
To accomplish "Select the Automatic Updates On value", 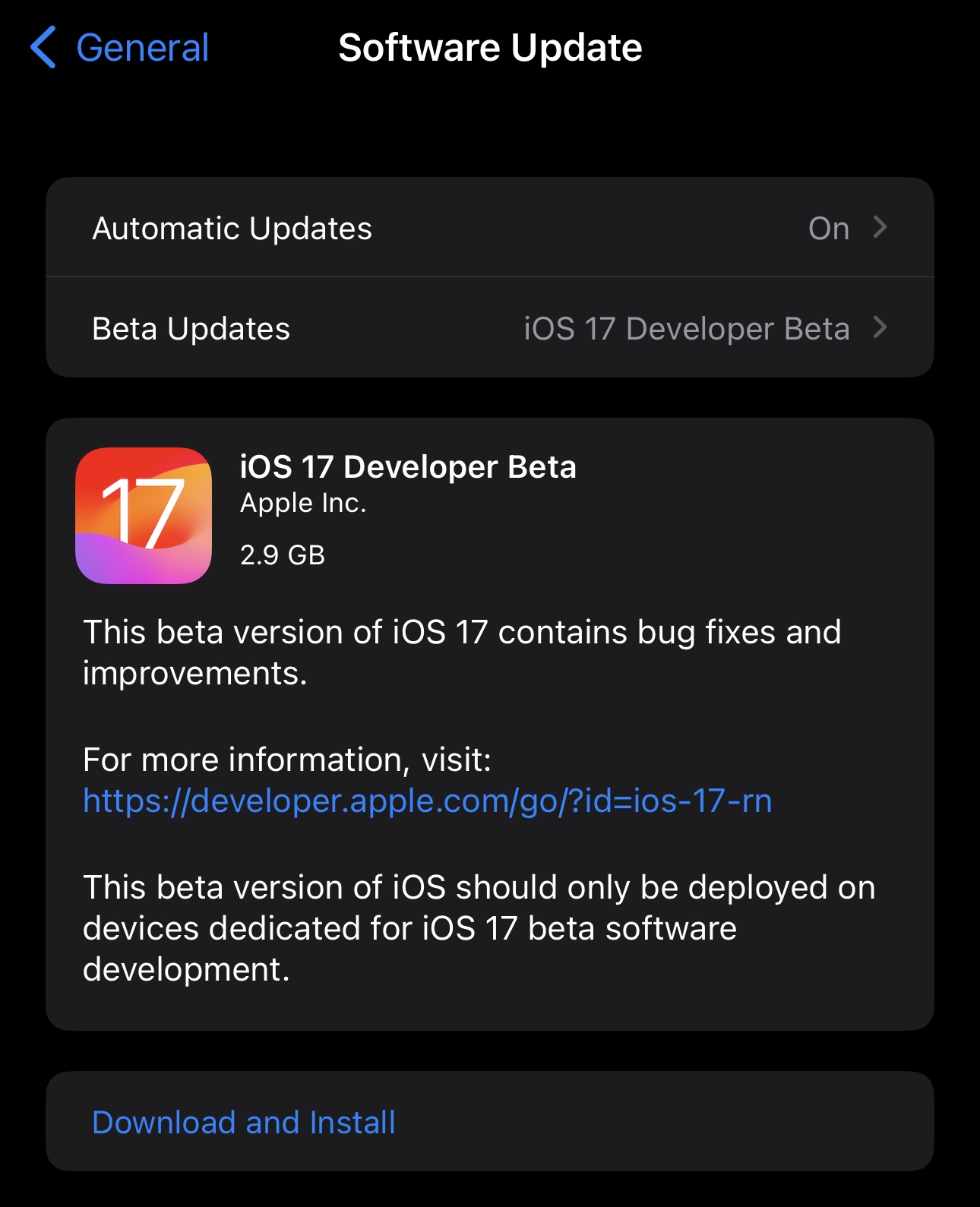I will 829,228.
